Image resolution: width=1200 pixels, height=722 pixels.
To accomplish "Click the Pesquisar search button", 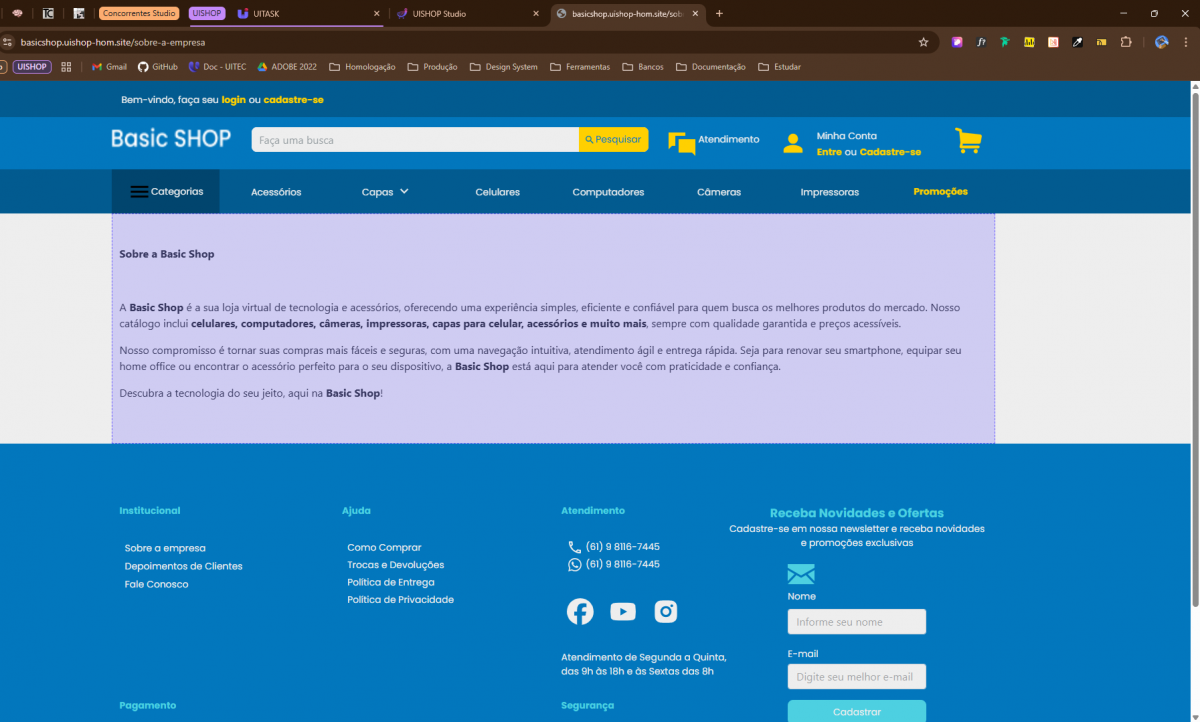I will click(x=613, y=140).
